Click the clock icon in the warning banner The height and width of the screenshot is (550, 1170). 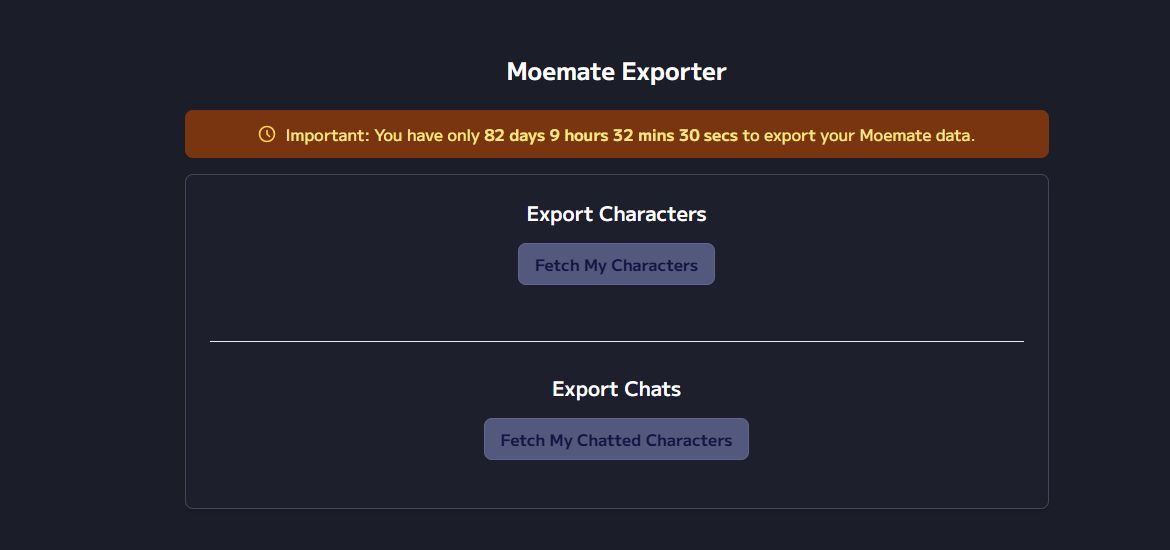266,134
